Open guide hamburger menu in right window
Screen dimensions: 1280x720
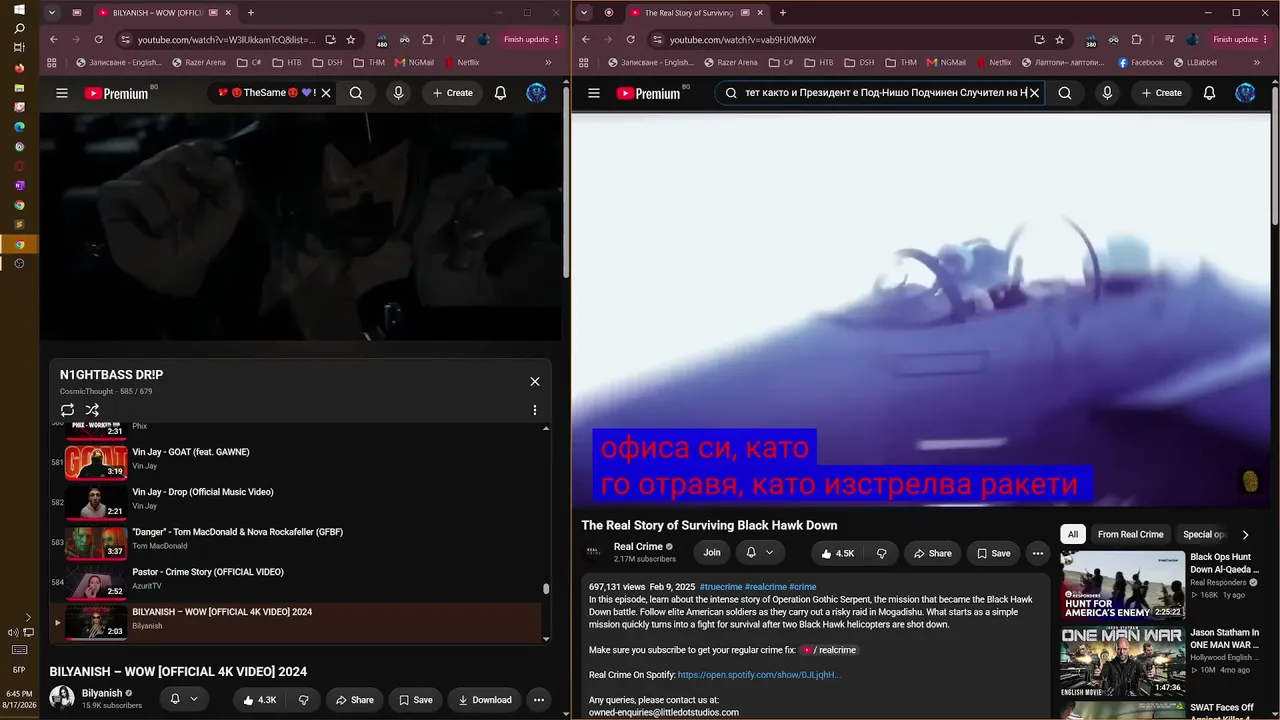[594, 93]
